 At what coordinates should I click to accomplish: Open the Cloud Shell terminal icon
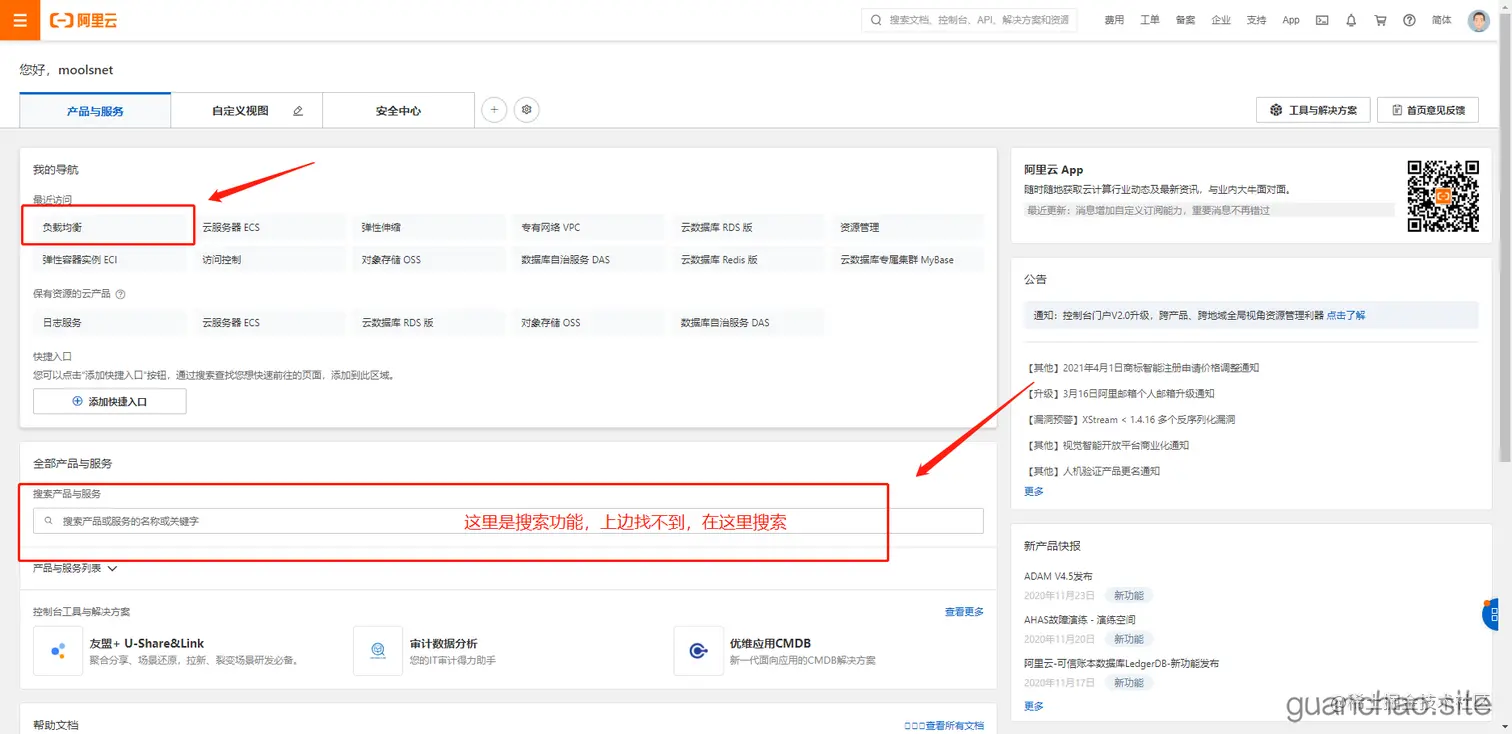(1322, 20)
